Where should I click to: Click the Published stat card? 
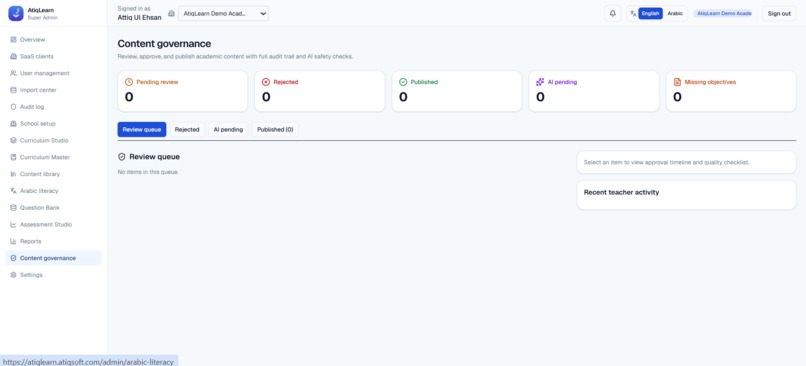[456, 91]
